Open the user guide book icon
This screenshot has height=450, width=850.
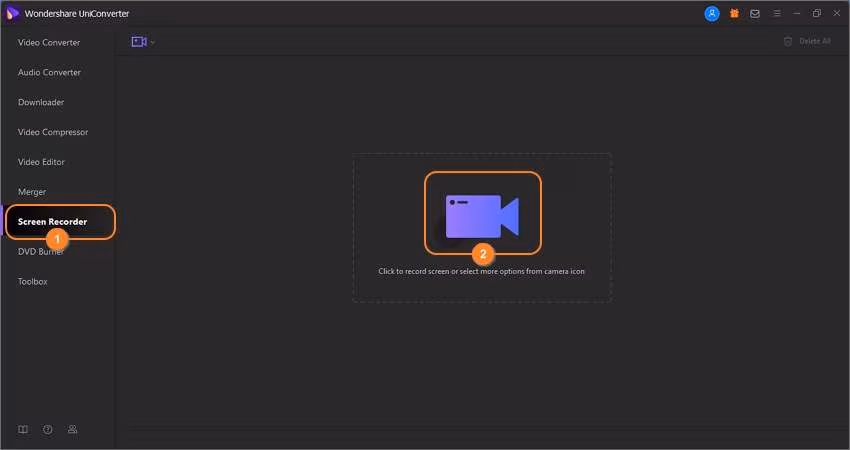coord(23,429)
